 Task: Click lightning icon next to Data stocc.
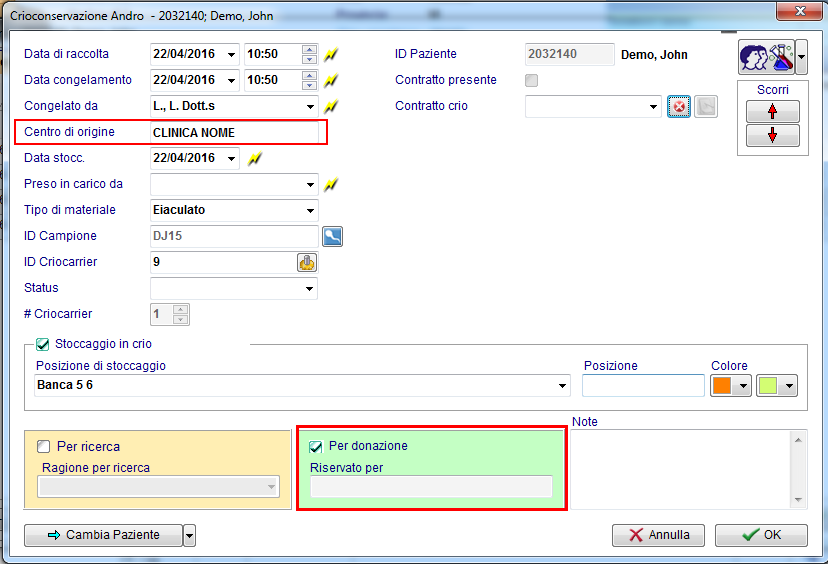pyautogui.click(x=255, y=158)
